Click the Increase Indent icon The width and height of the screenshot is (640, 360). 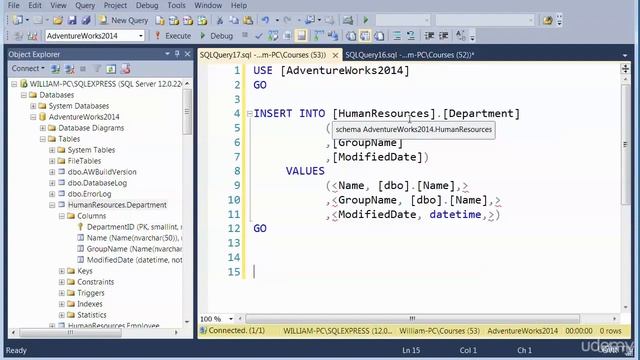point(443,36)
